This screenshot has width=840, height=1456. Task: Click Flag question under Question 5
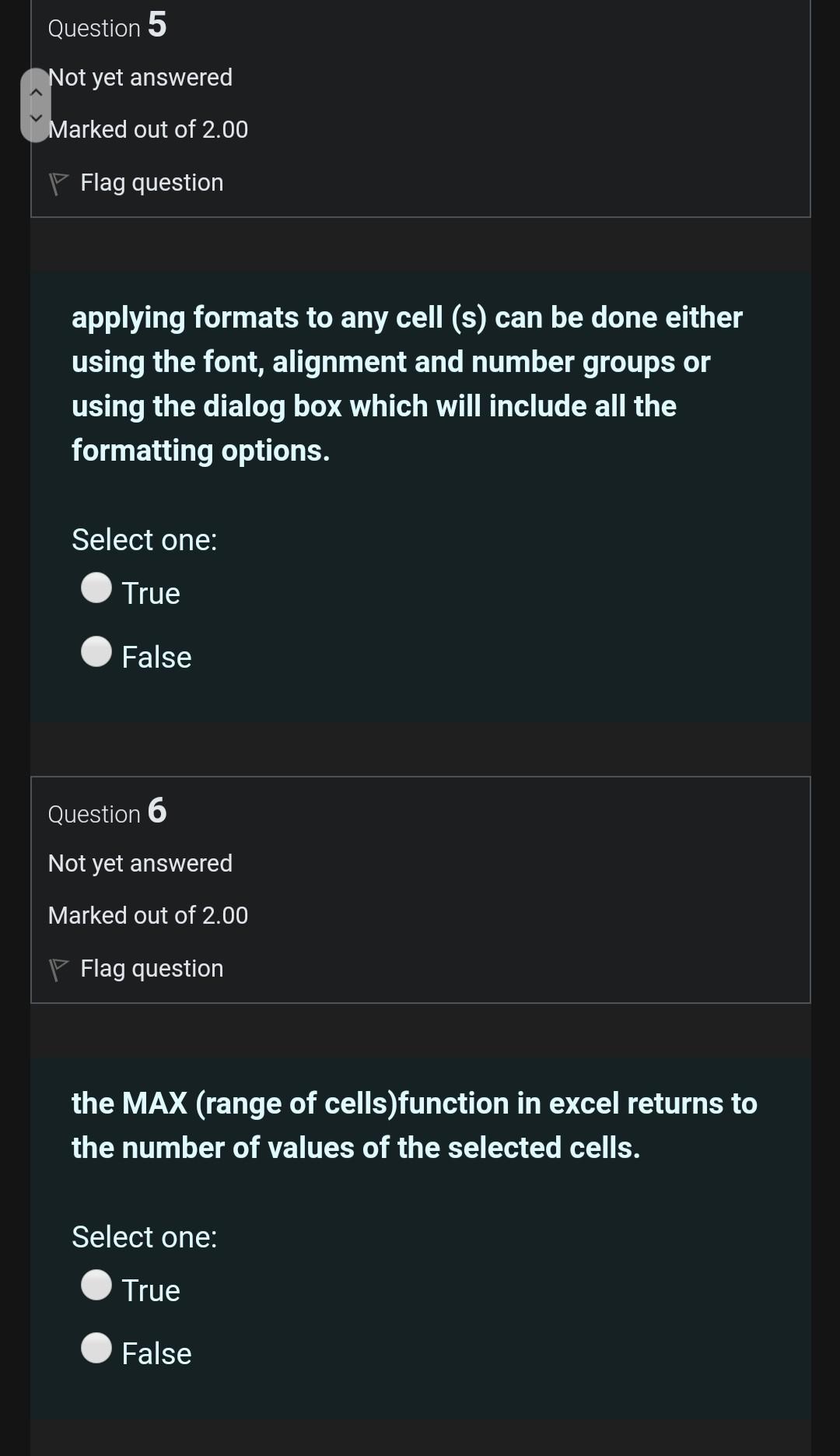(152, 182)
